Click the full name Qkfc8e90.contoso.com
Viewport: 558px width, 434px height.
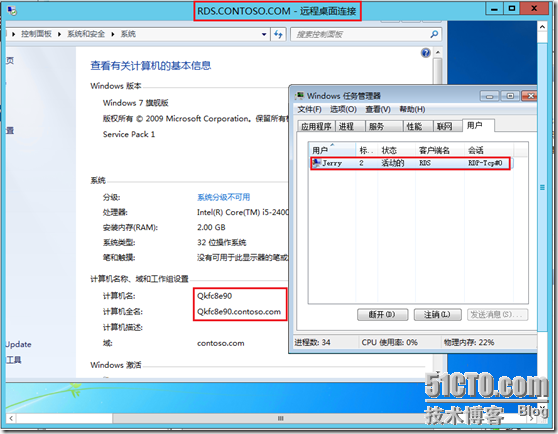pos(239,312)
